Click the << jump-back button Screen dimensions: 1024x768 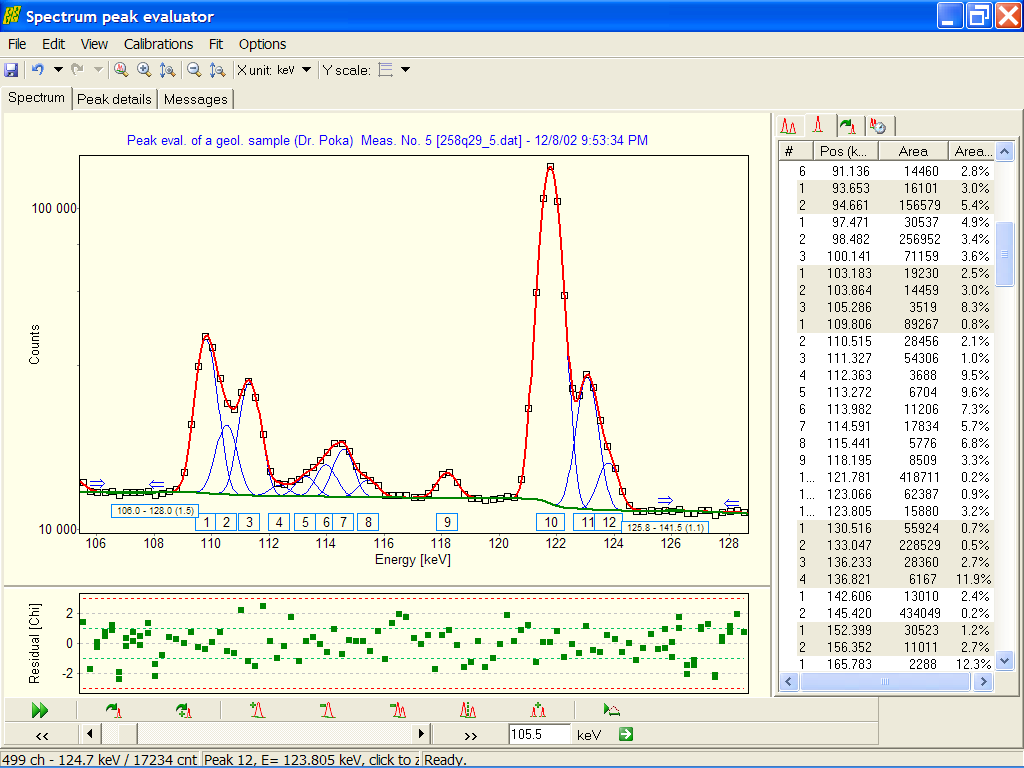pyautogui.click(x=42, y=735)
